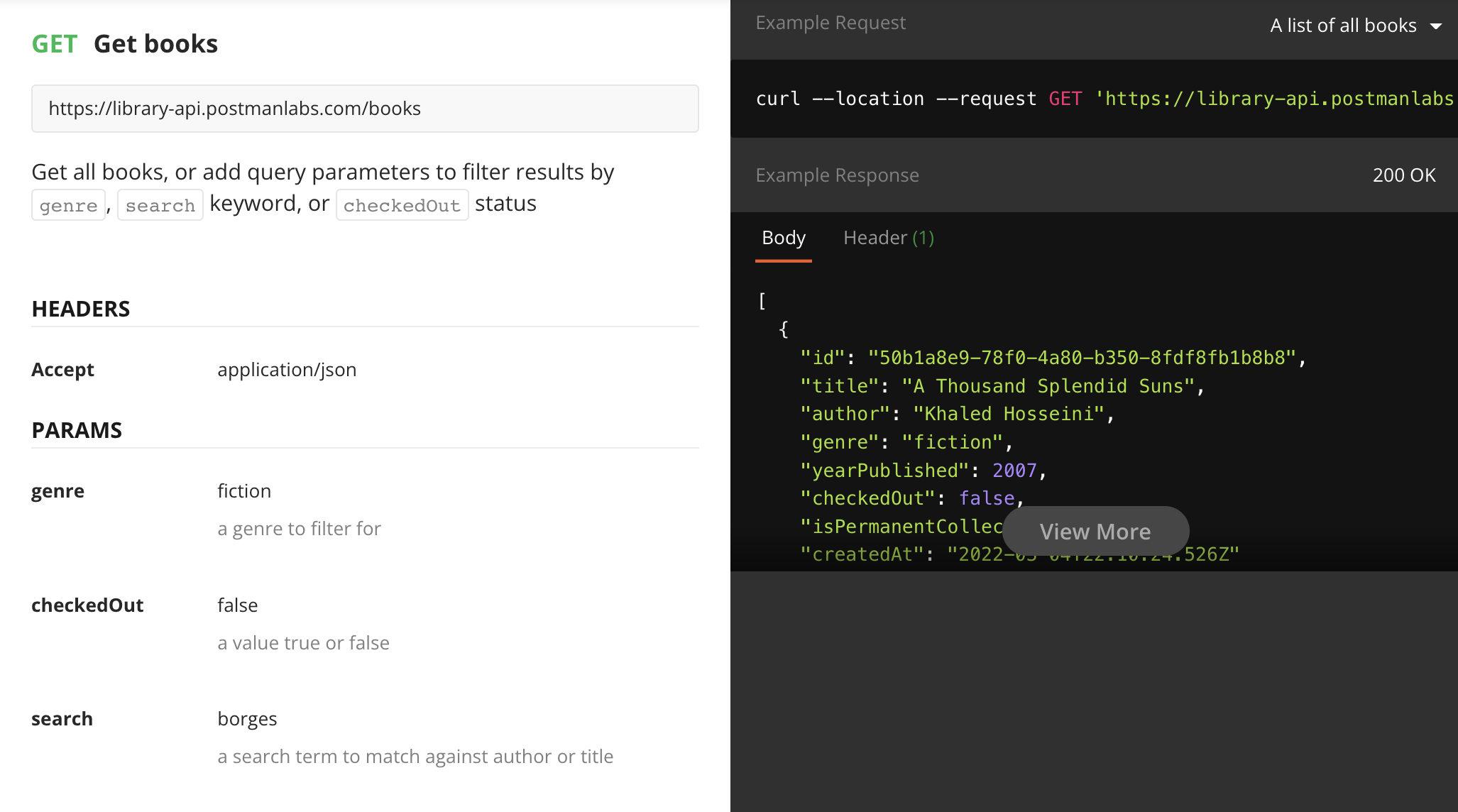This screenshot has height=812, width=1458.
Task: Collapse the Example Response section
Action: [837, 175]
